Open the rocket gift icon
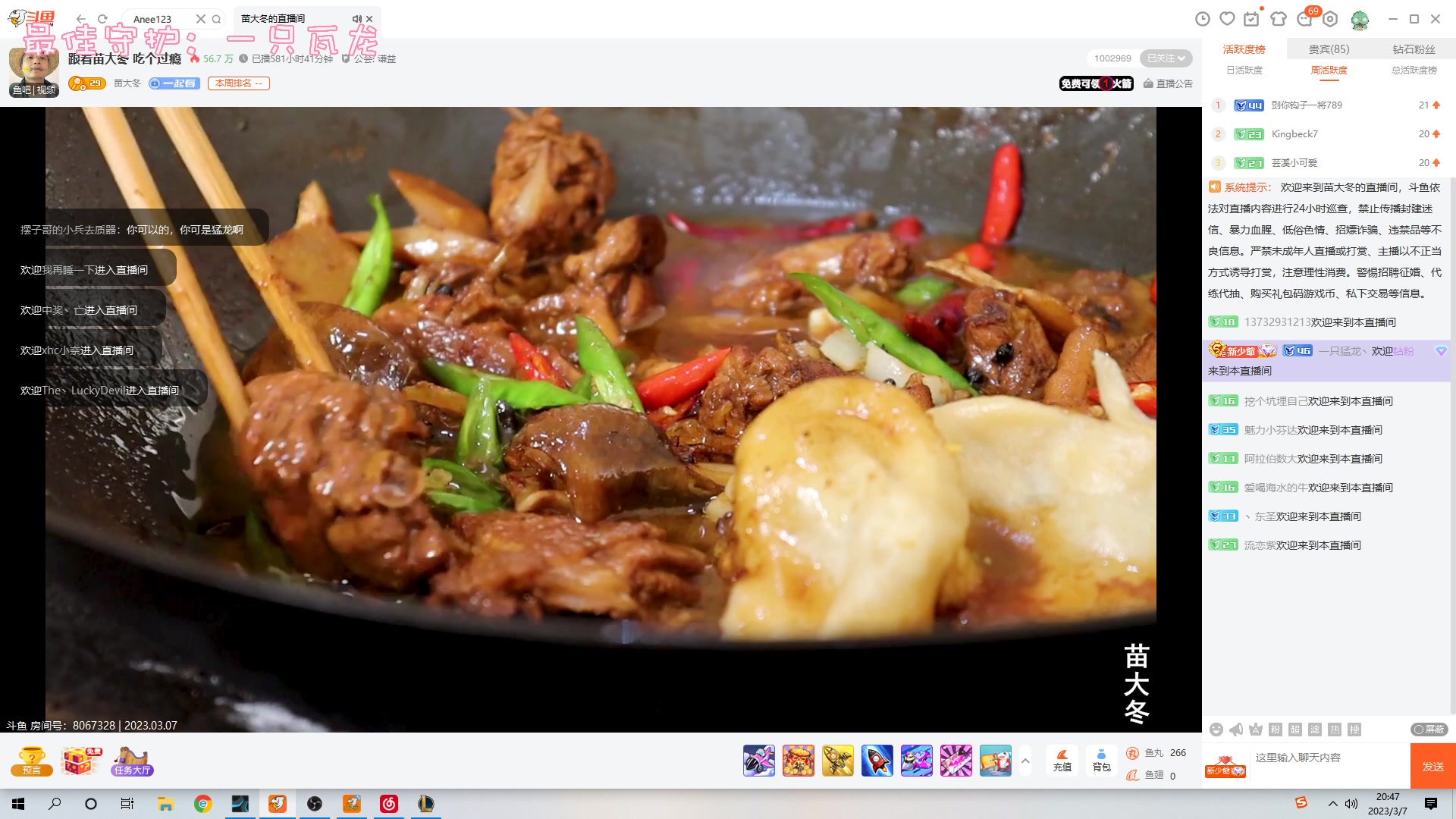 point(877,761)
